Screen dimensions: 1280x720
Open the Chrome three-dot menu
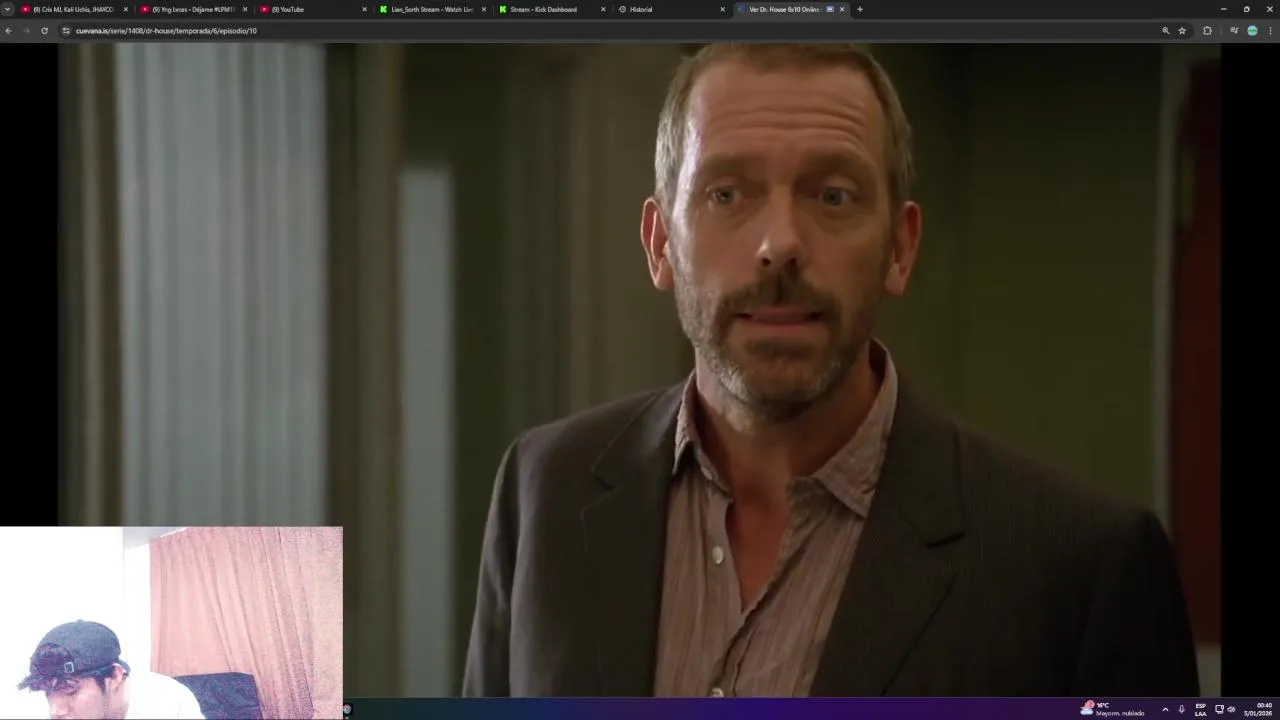pyautogui.click(x=1270, y=31)
